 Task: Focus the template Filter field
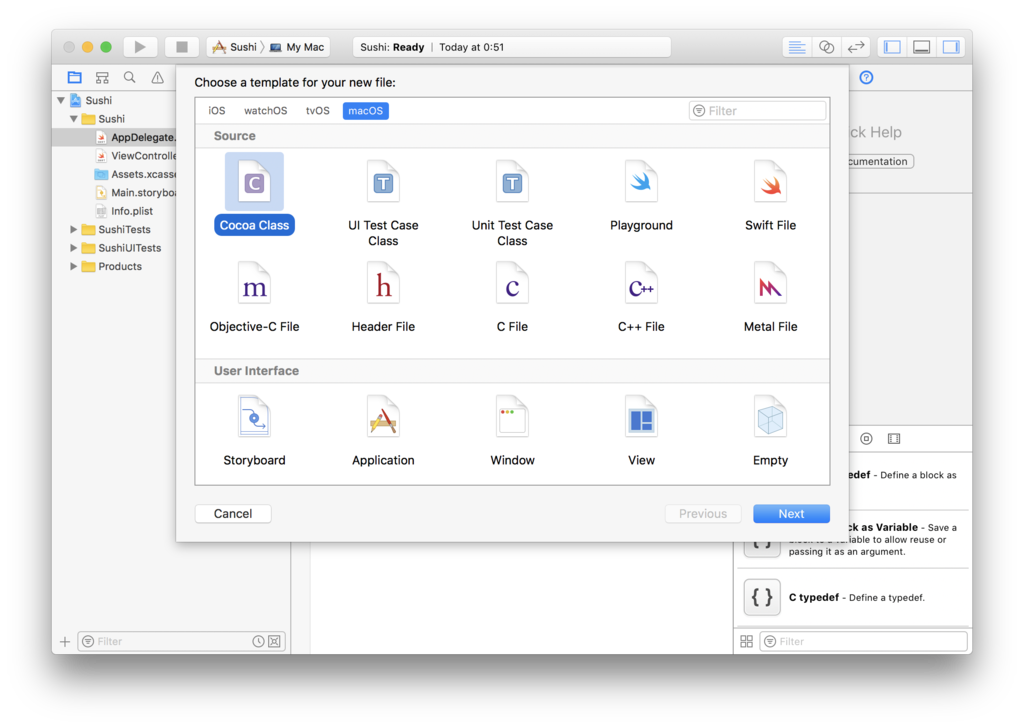point(758,110)
